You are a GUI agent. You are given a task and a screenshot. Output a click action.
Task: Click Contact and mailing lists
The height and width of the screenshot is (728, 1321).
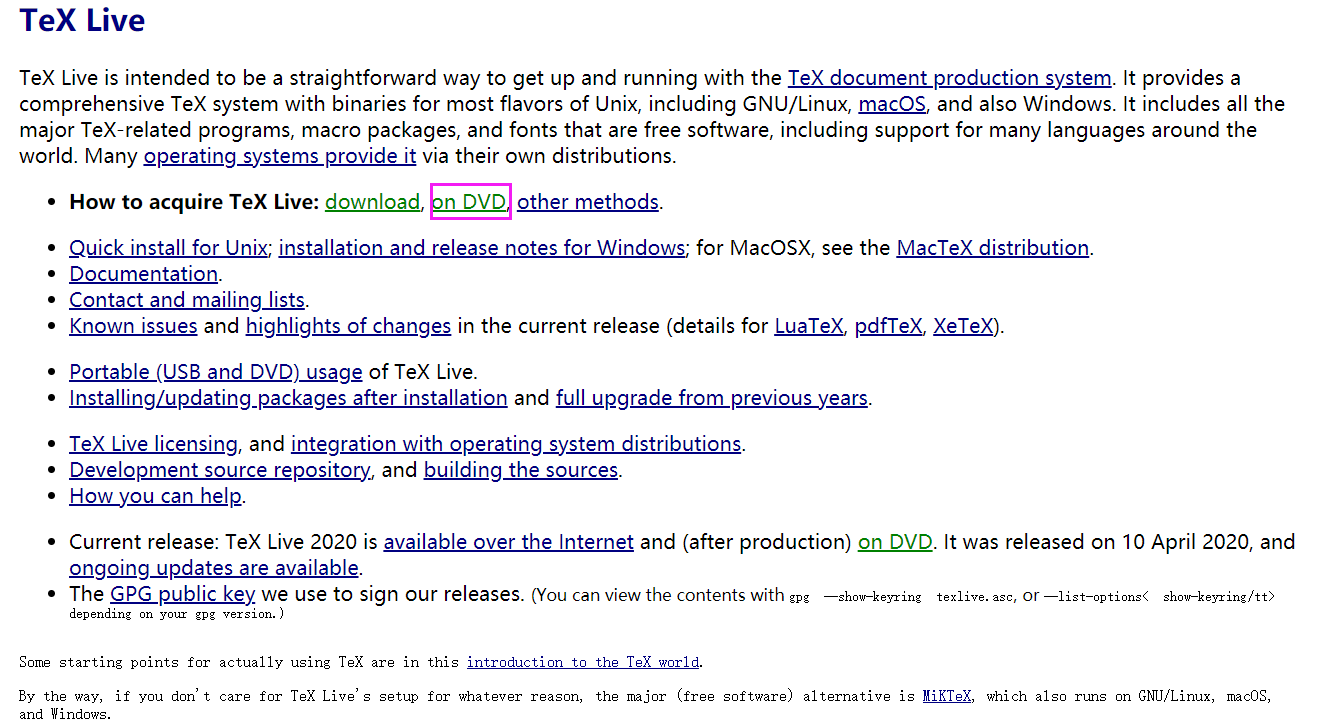[186, 299]
